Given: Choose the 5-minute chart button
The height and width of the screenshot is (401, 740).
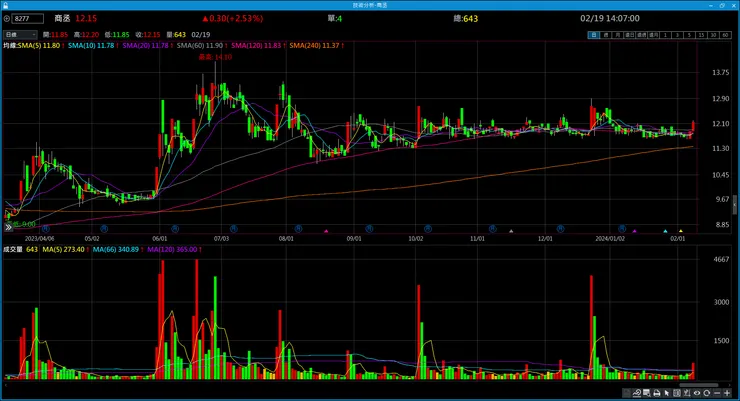Looking at the screenshot, I should (689, 35).
